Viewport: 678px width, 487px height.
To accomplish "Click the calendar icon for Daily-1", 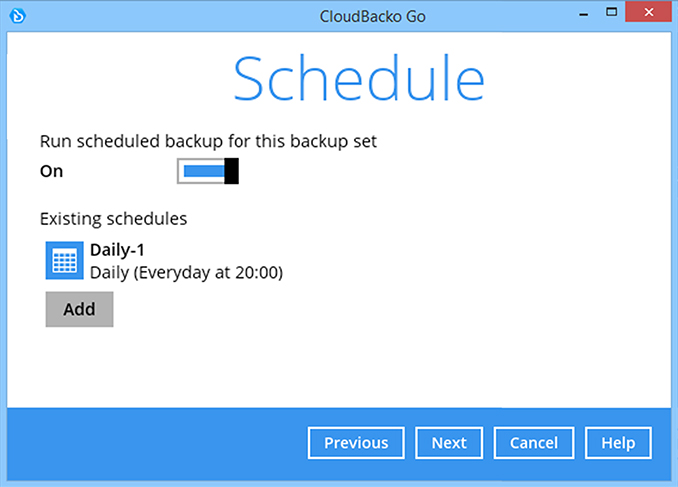I will pos(64,259).
